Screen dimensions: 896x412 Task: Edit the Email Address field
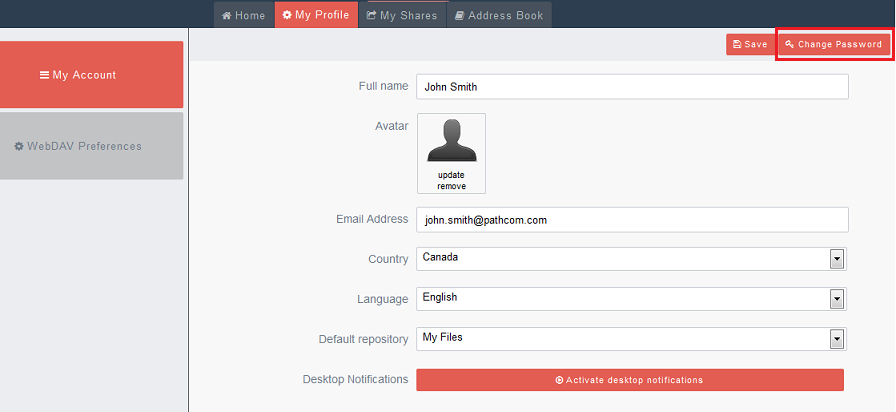coord(632,220)
